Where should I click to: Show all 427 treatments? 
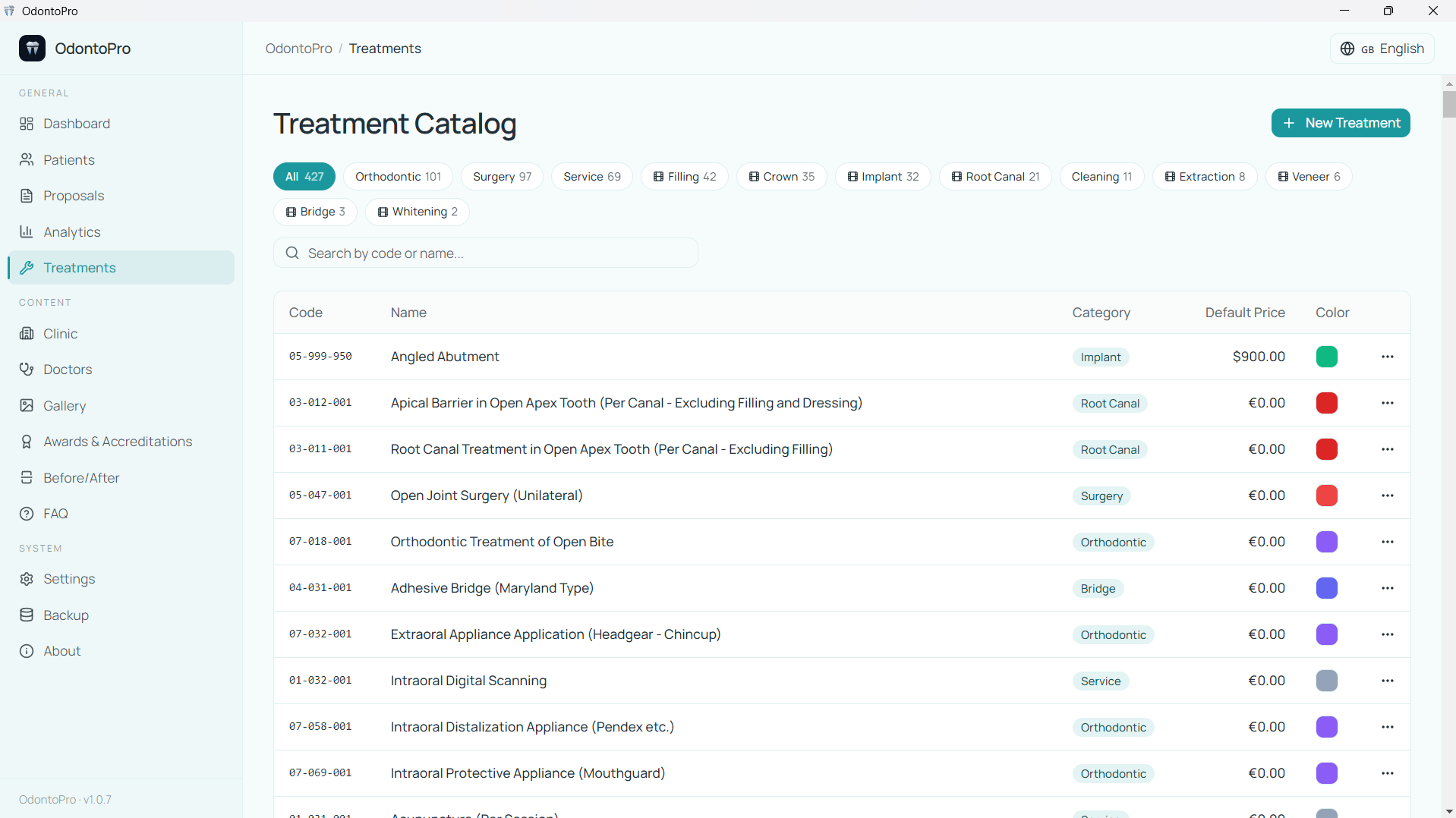click(x=304, y=177)
